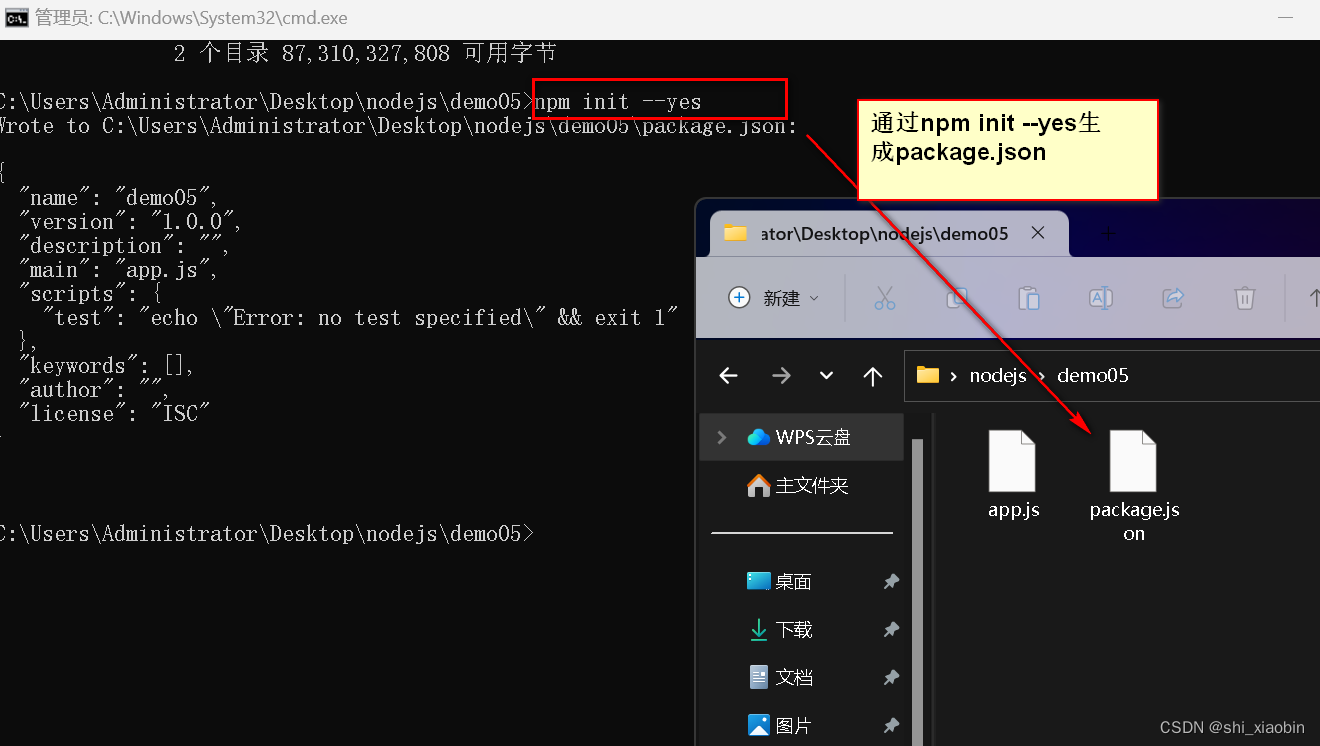The width and height of the screenshot is (1320, 746).
Task: Close the demo05 Explorer tab
Action: [x=1038, y=233]
